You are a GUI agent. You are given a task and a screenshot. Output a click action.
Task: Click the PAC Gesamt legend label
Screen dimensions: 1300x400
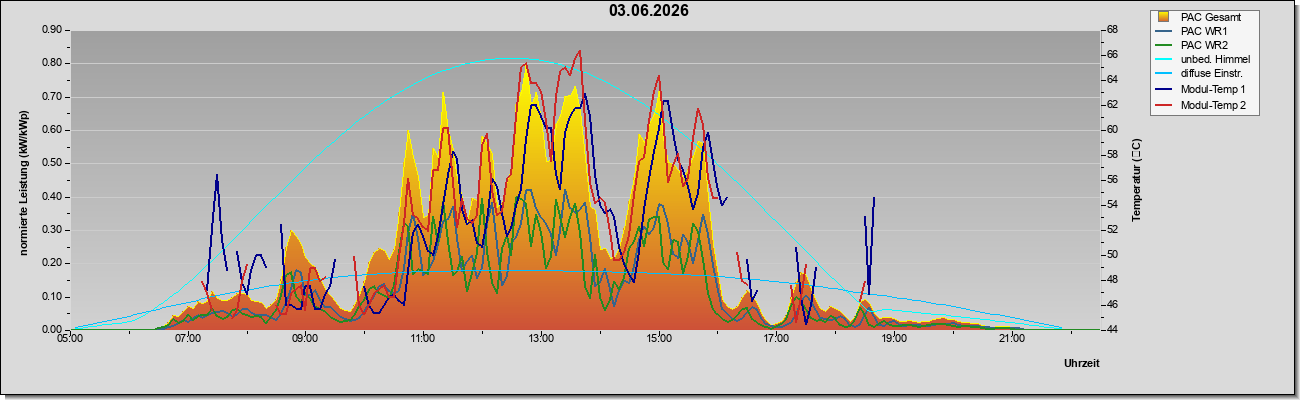(1210, 17)
